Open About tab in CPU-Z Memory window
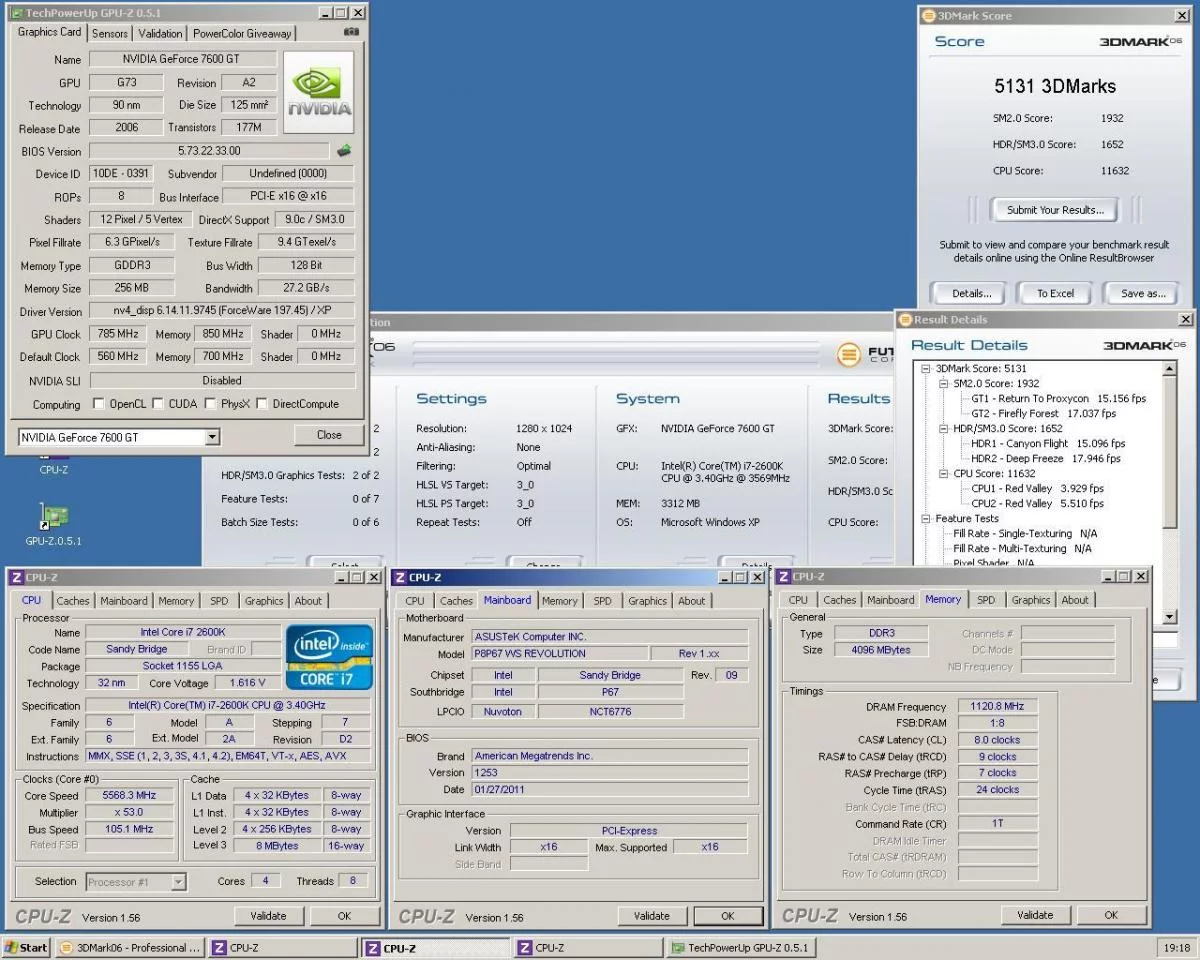1200x960 pixels. [x=1075, y=600]
